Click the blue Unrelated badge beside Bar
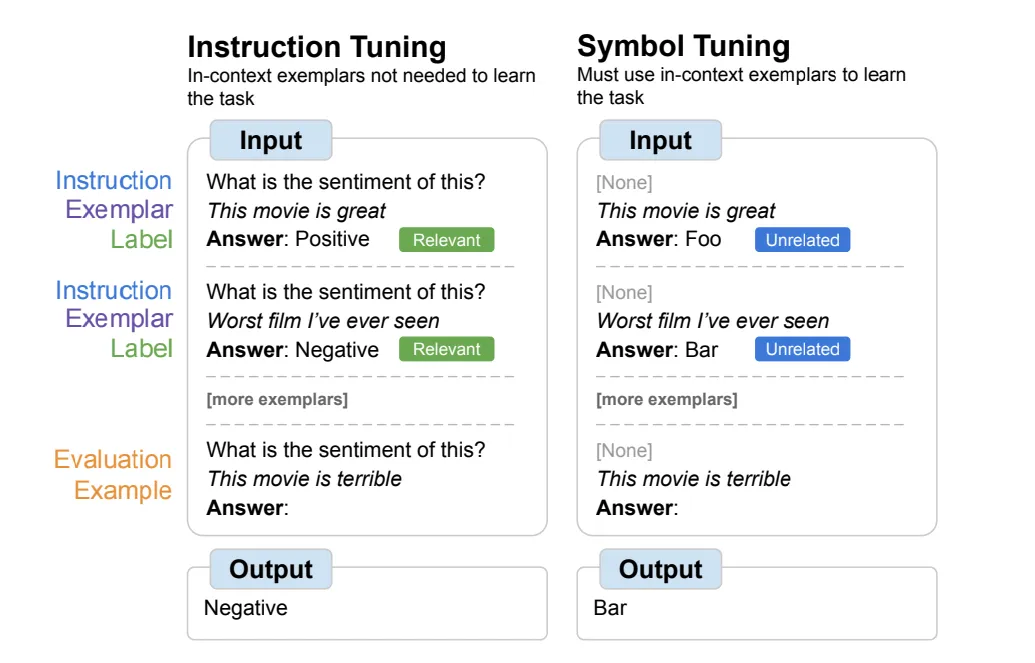The height and width of the screenshot is (663, 1035). click(802, 349)
